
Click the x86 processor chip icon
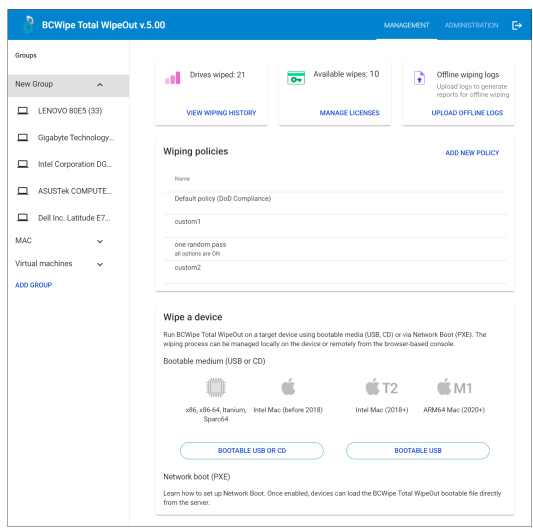pyautogui.click(x=216, y=387)
